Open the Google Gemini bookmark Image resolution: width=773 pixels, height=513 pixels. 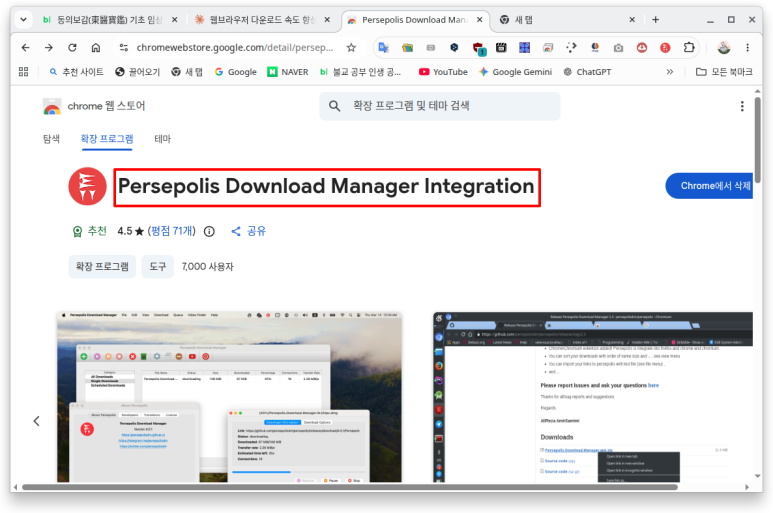tap(516, 72)
